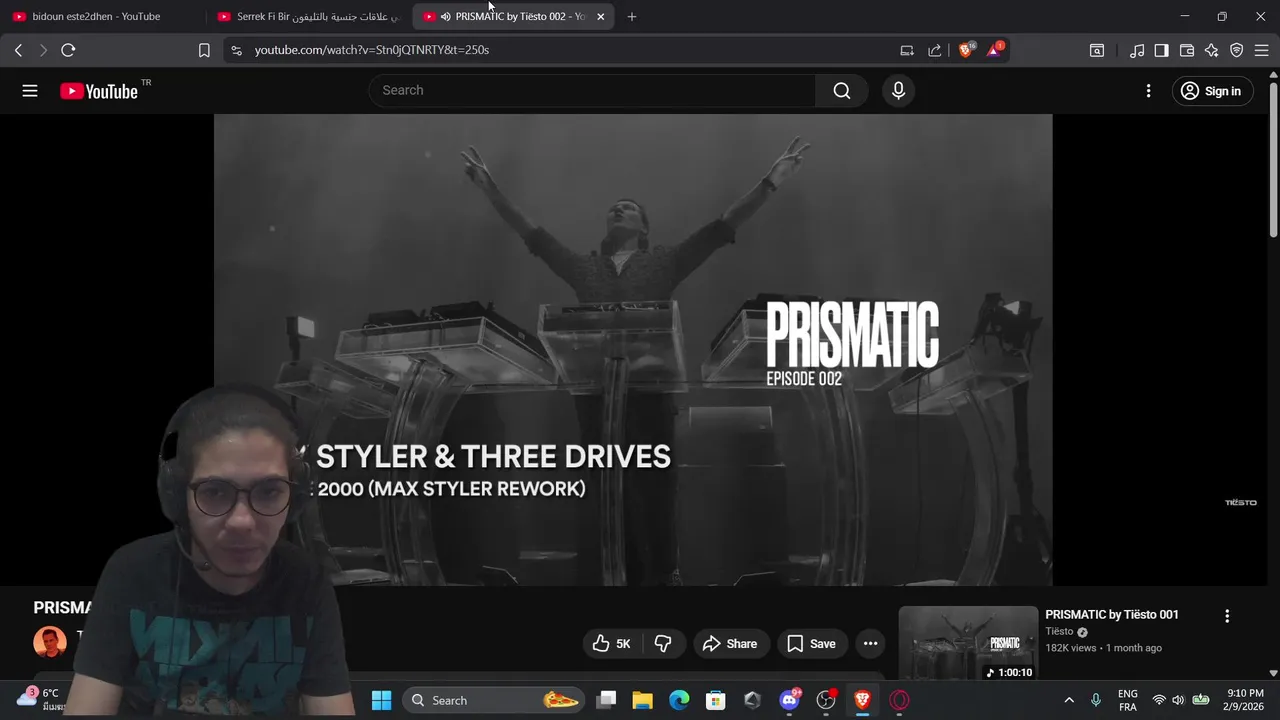Screen dimensions: 1280x720
Task: Show hidden system tray icons chevron
Action: [x=1069, y=700]
